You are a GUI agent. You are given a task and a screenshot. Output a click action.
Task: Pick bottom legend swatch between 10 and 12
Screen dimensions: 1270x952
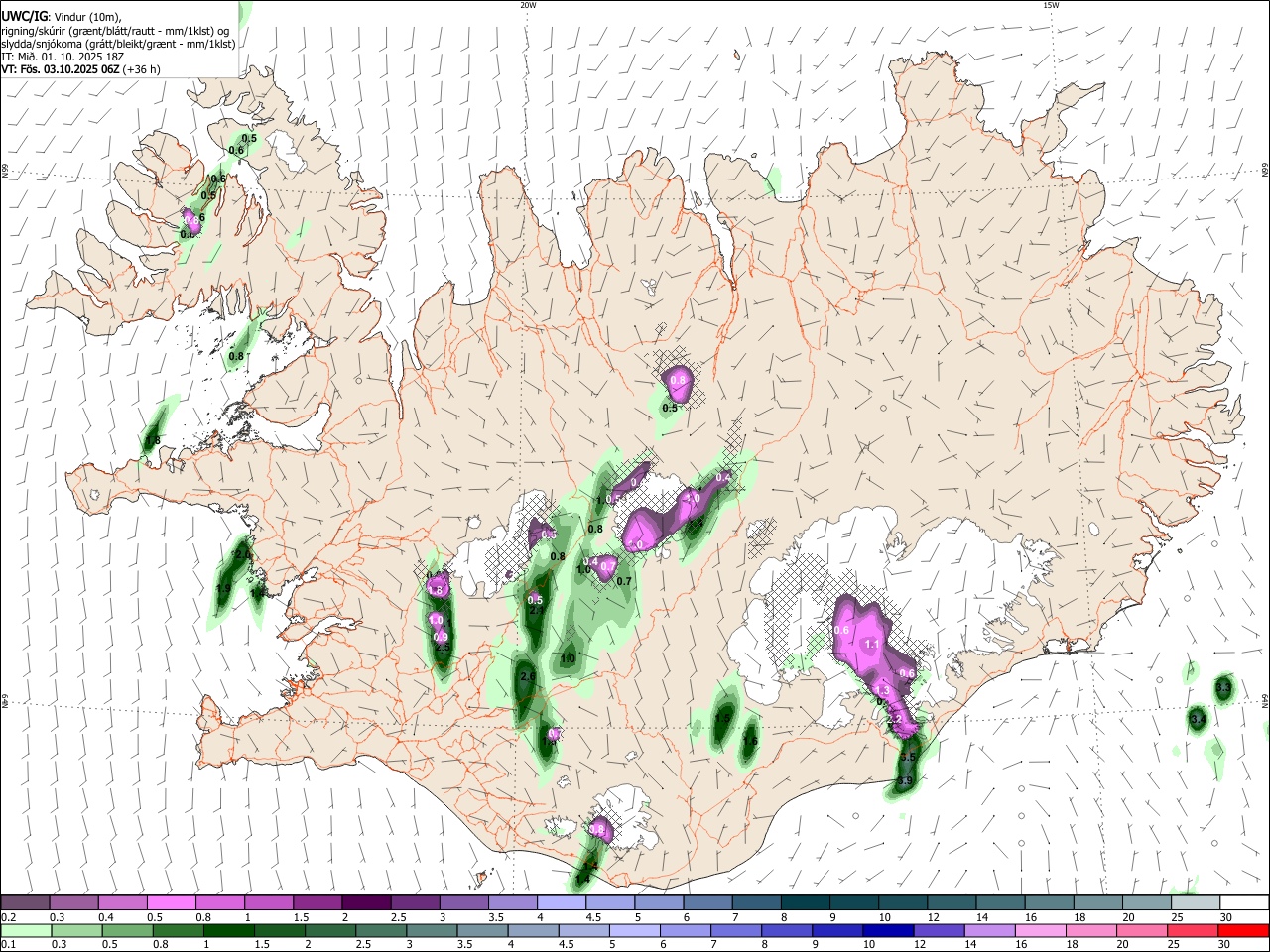coord(886,931)
